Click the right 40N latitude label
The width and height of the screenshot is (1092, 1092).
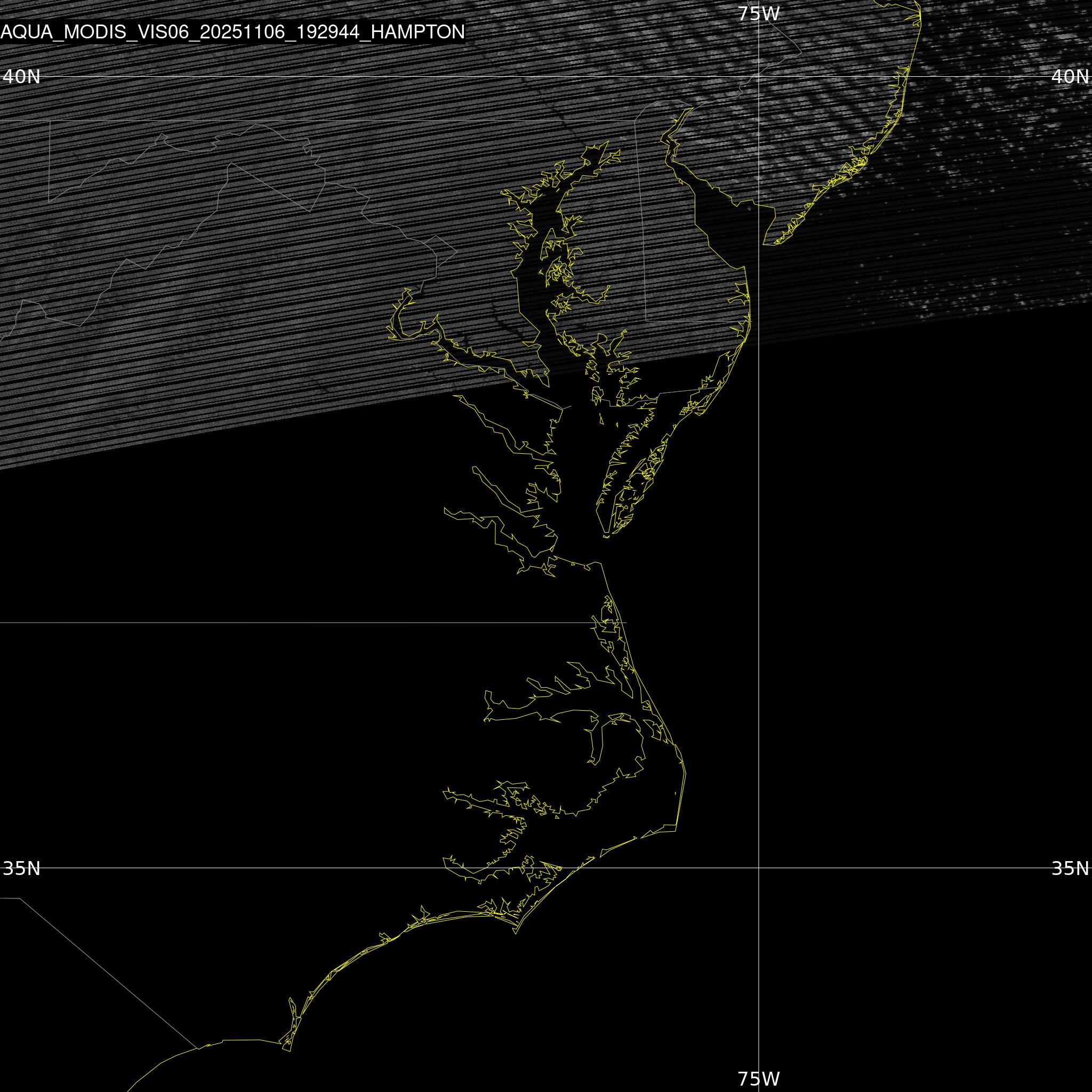click(1070, 77)
